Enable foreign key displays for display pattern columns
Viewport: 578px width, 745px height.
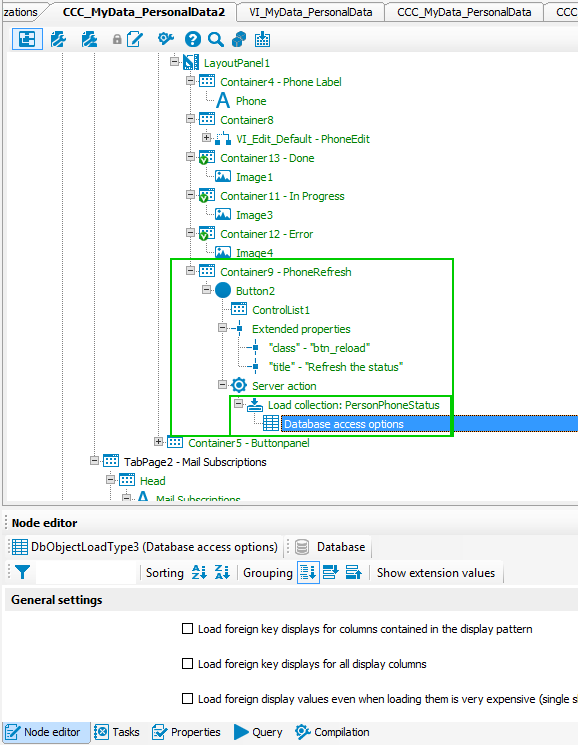[188, 629]
